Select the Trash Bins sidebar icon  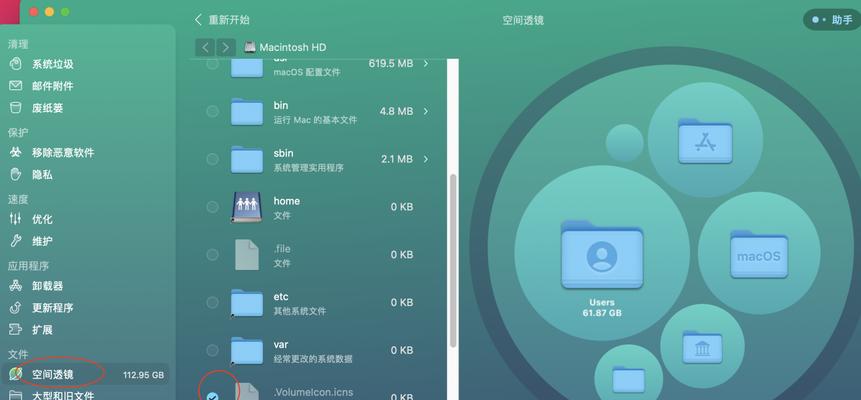(15, 108)
